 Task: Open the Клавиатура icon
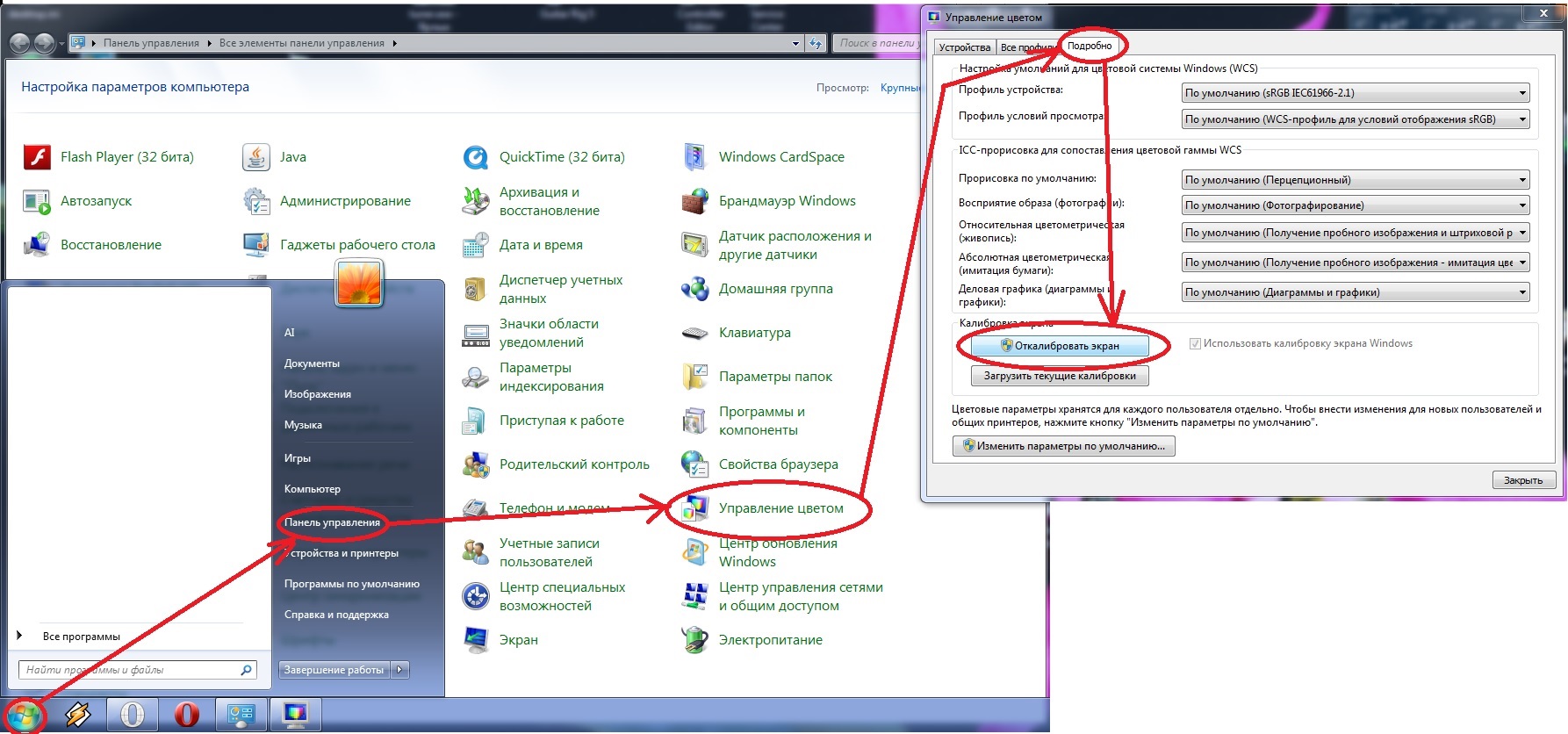tap(695, 333)
